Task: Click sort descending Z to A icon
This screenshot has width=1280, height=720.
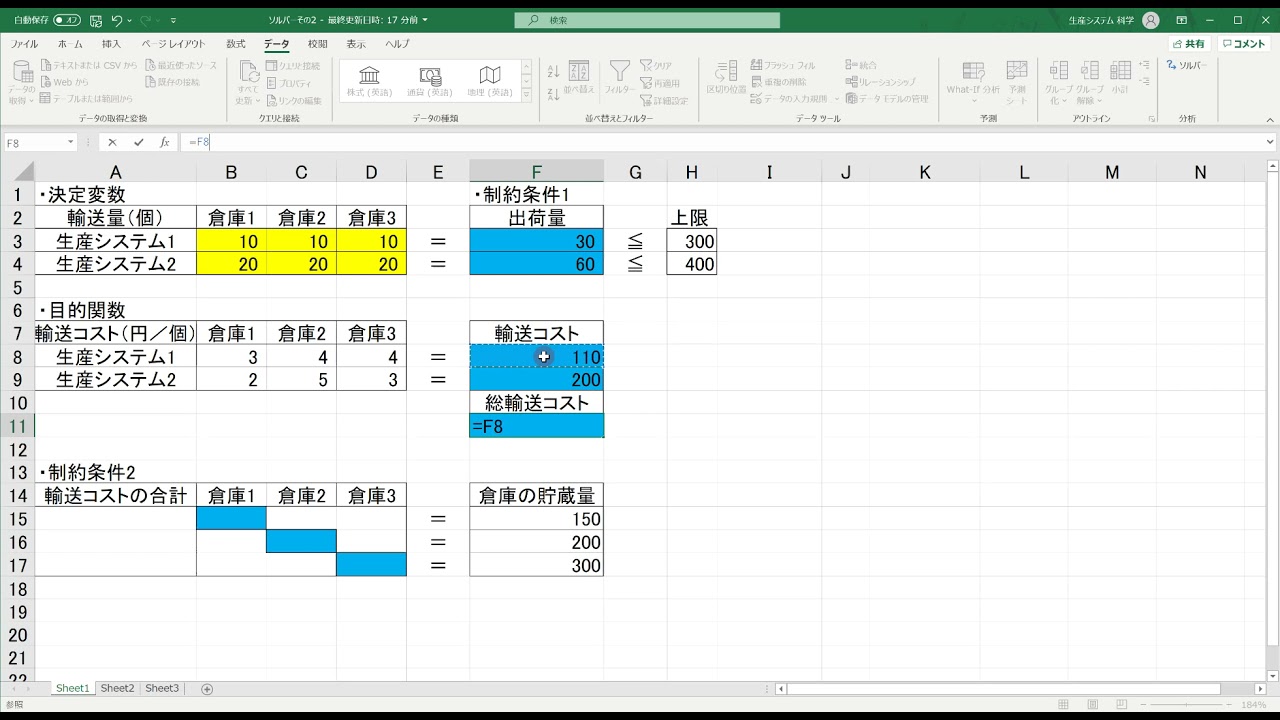Action: point(553,95)
